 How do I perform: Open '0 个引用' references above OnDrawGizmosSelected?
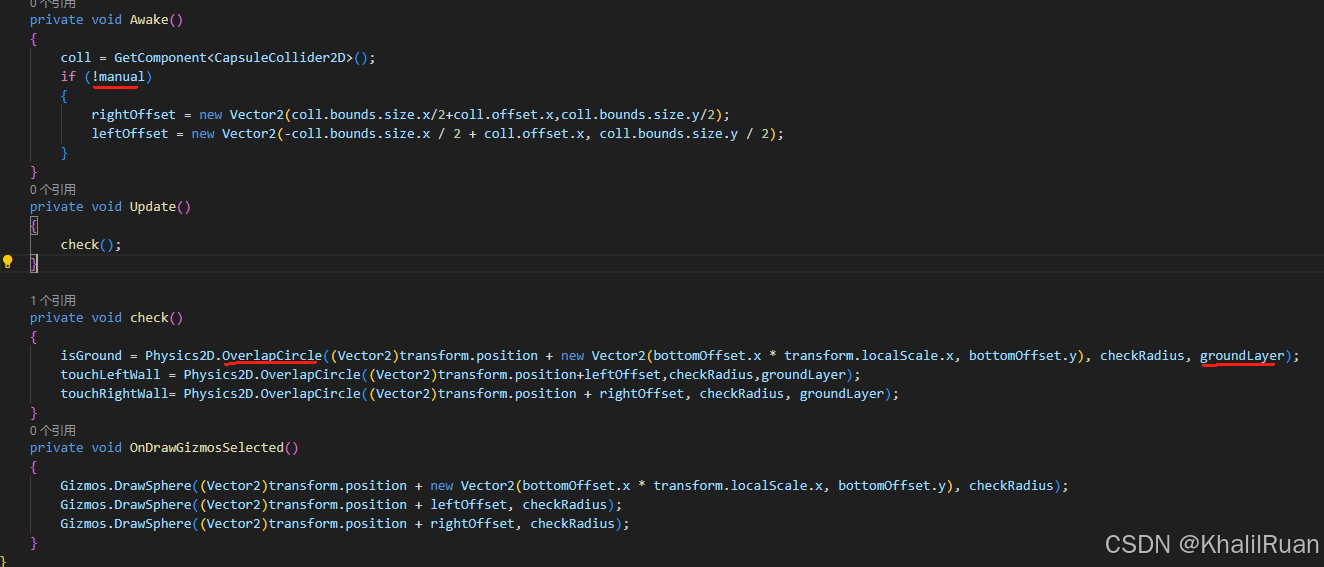click(x=53, y=430)
